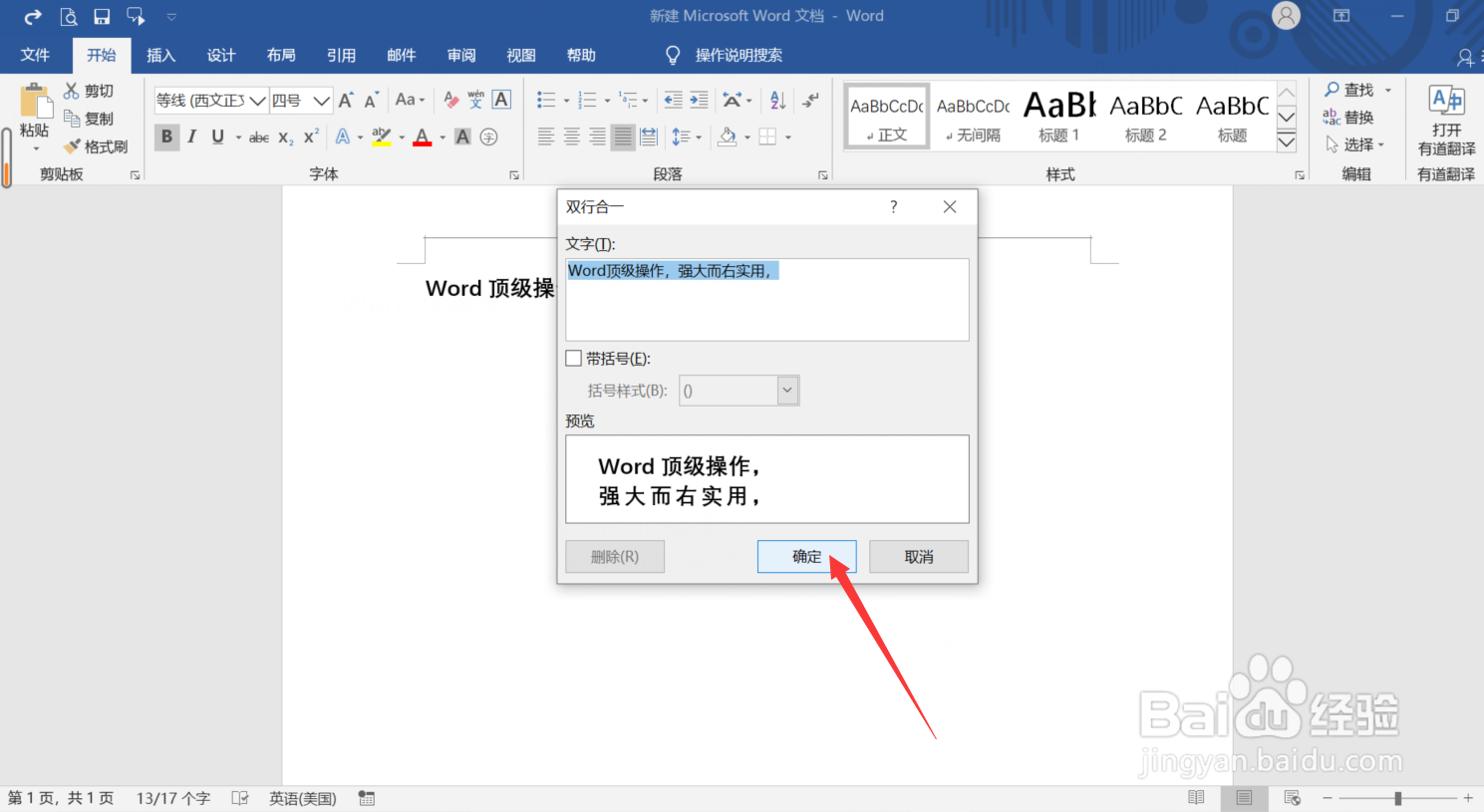Toggle the character shading icon
Viewport: 1484px width, 812px height.
pos(462,136)
